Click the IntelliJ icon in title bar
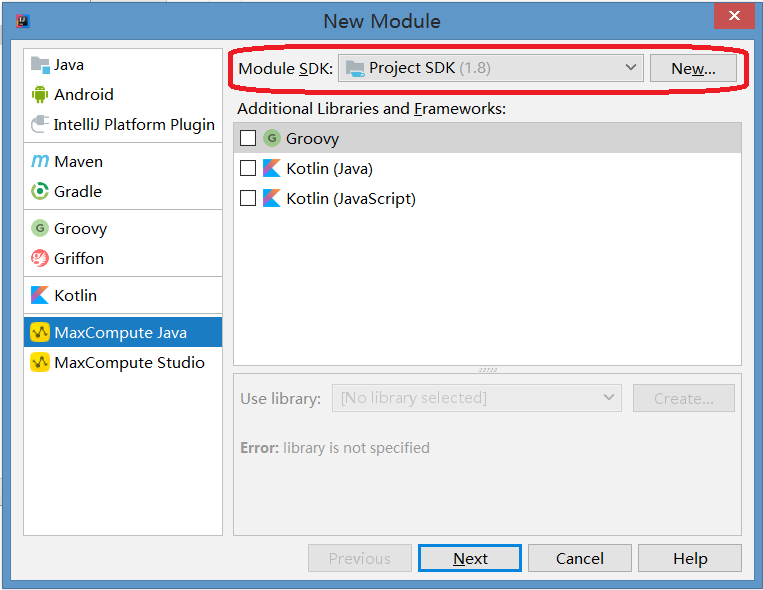Screen dimensions: 763x590 click(23, 21)
